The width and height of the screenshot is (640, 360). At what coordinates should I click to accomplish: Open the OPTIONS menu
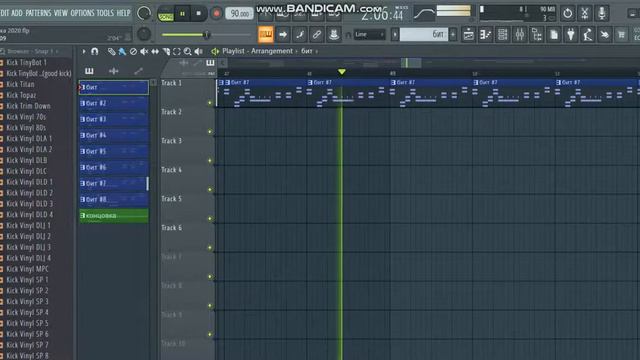click(82, 13)
